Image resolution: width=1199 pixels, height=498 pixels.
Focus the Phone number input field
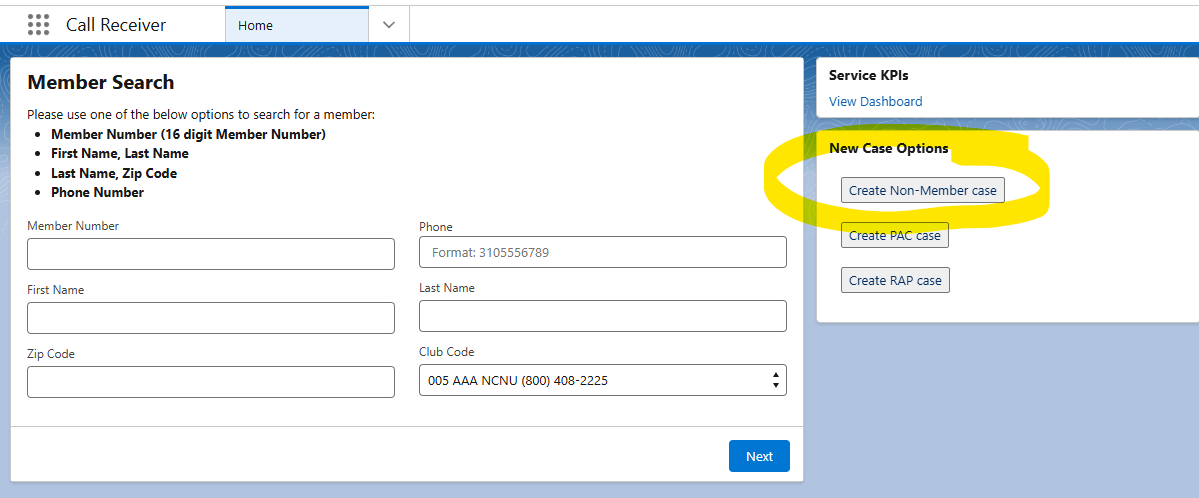pyautogui.click(x=602, y=253)
